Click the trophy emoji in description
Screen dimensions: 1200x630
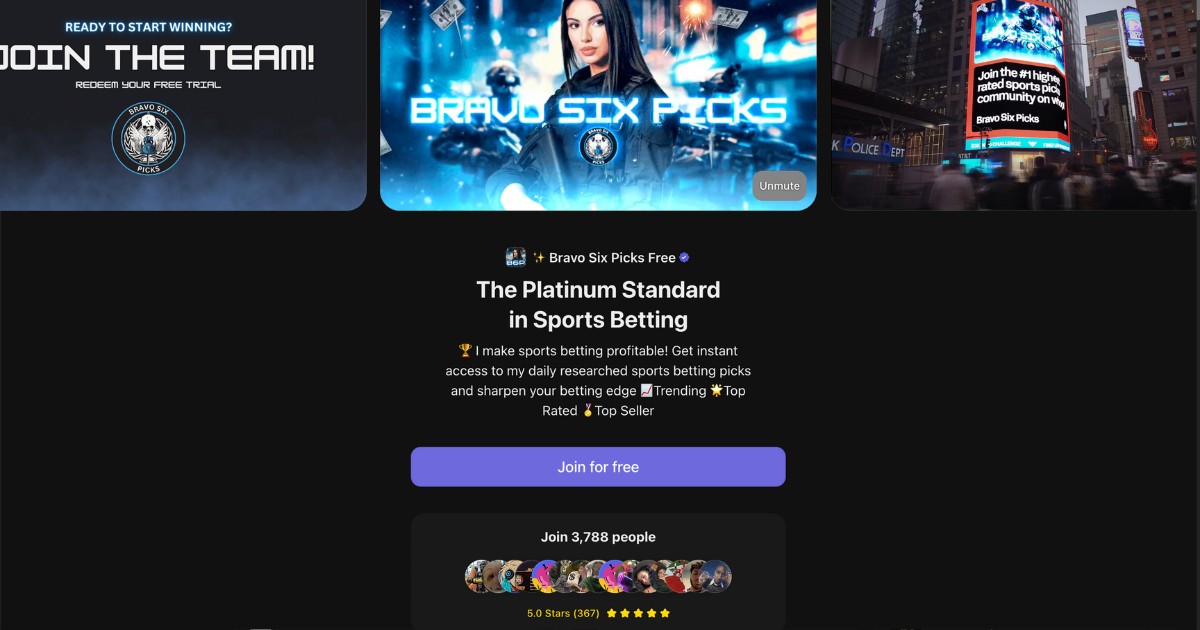465,350
